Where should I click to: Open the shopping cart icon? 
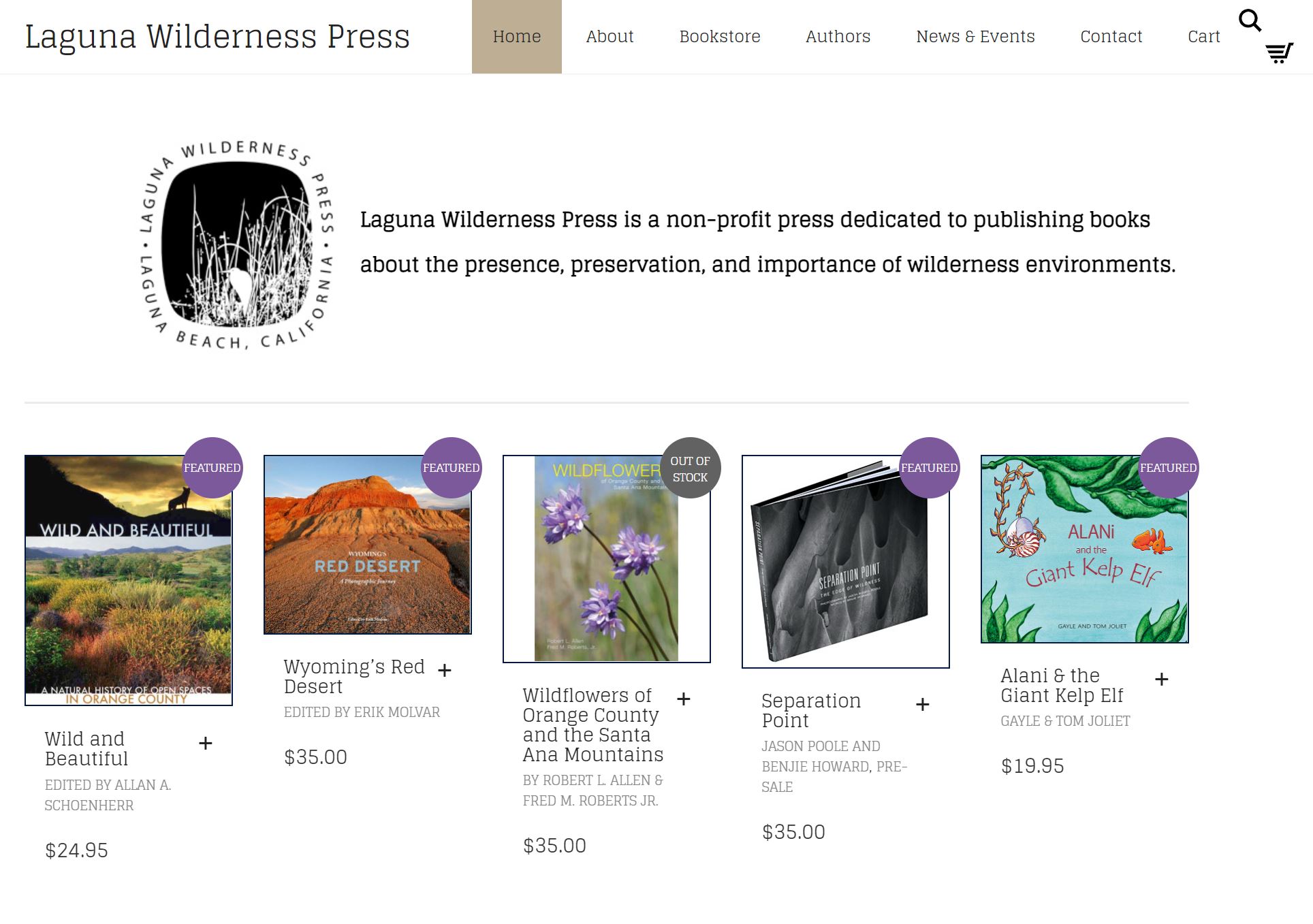pyautogui.click(x=1279, y=53)
